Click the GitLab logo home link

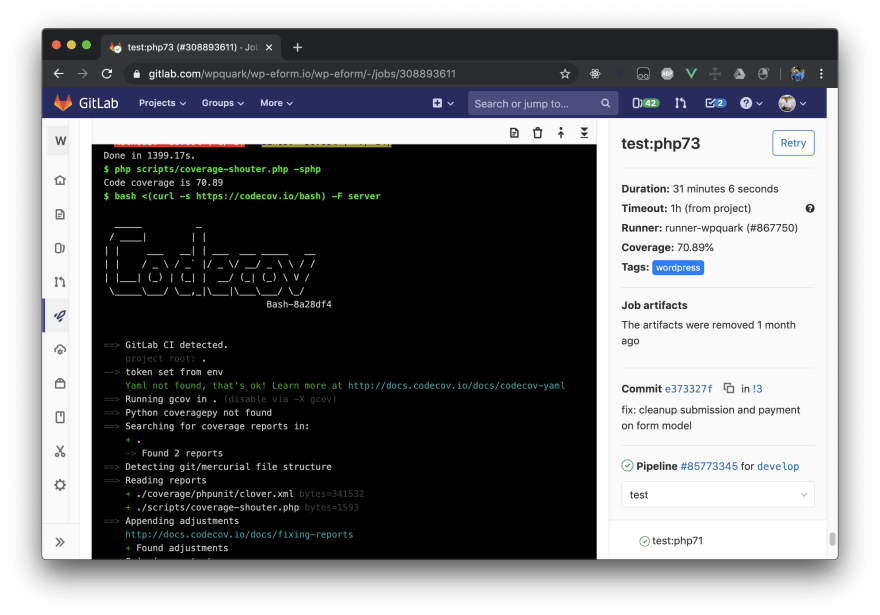coord(86,103)
